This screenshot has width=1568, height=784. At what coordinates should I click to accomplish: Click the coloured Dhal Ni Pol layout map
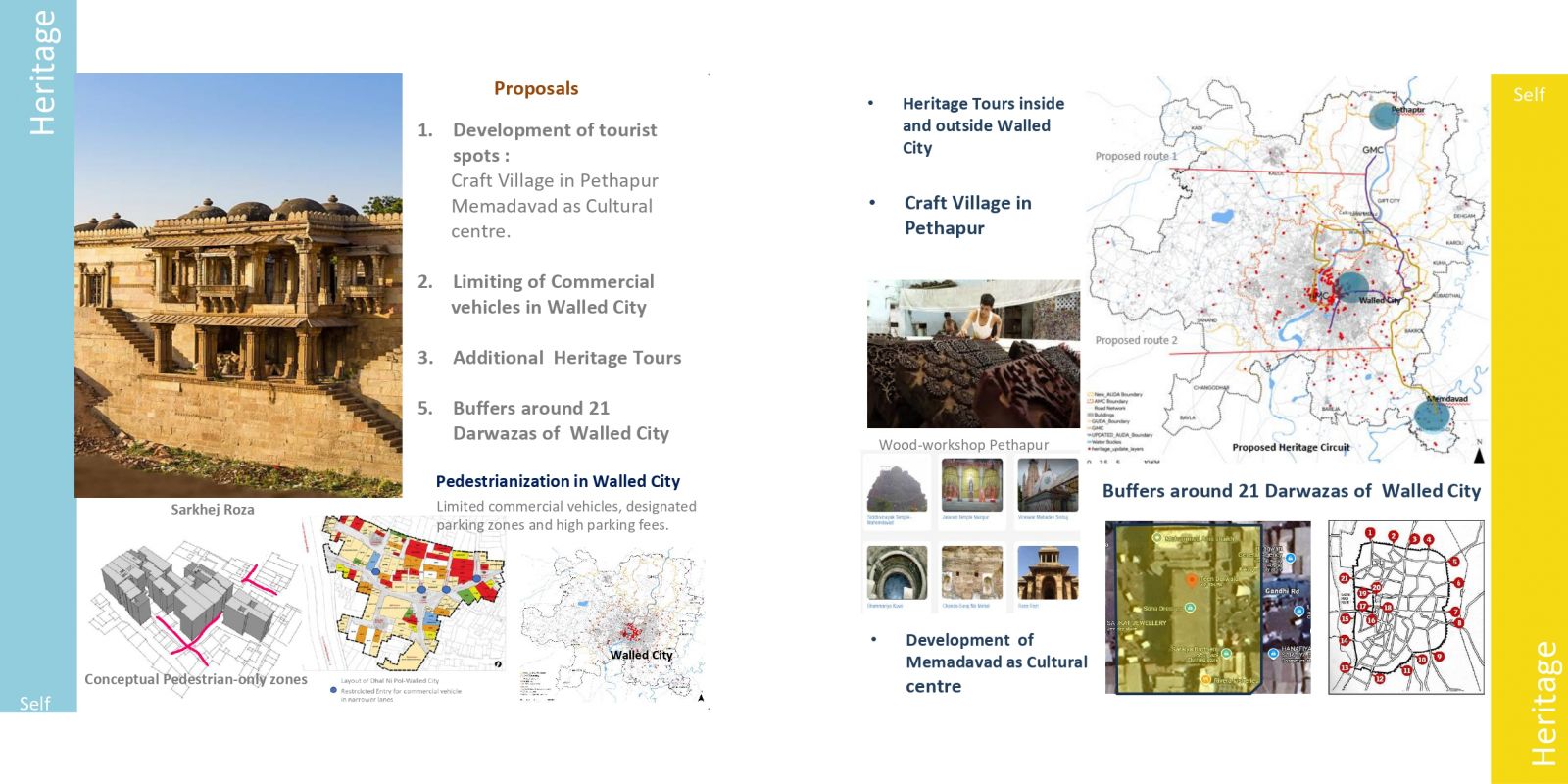pyautogui.click(x=404, y=593)
